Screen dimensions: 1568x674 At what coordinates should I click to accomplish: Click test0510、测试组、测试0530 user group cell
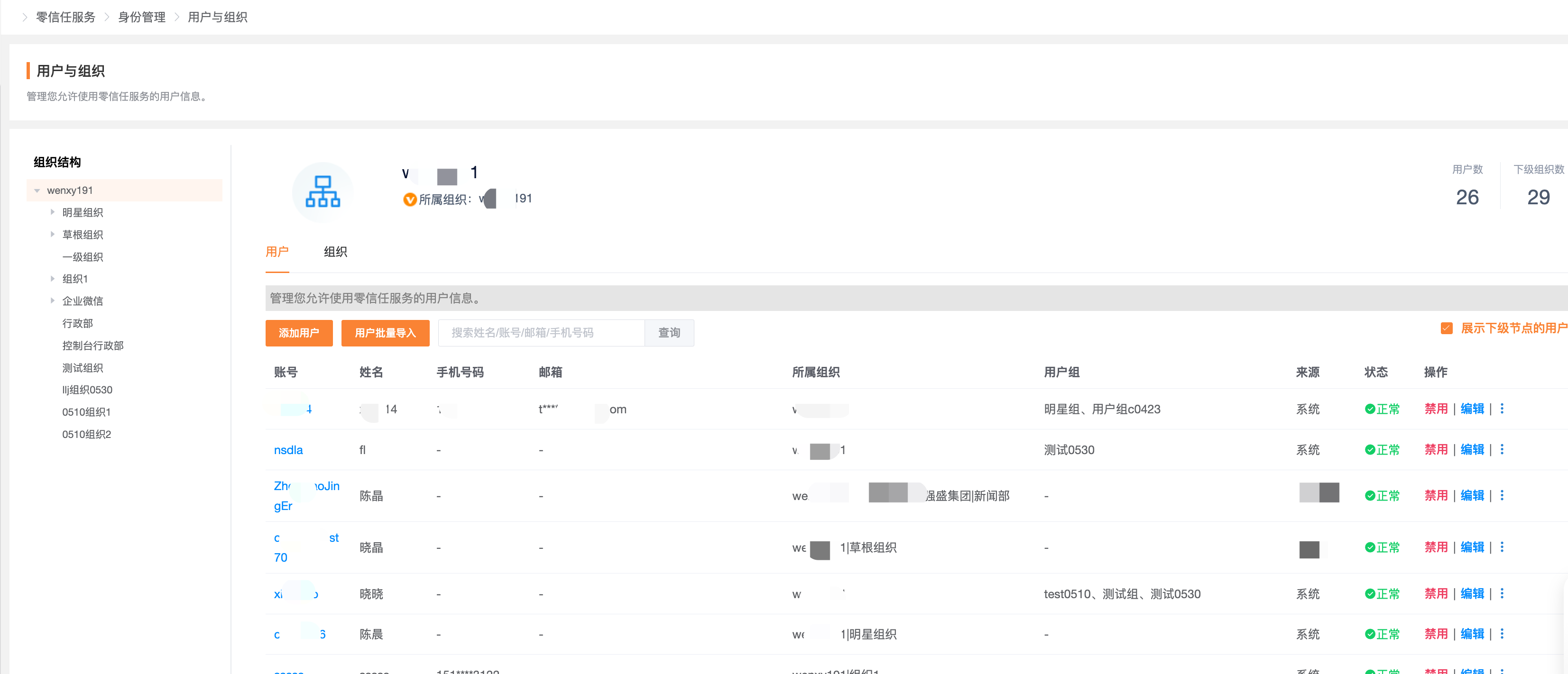1122,594
